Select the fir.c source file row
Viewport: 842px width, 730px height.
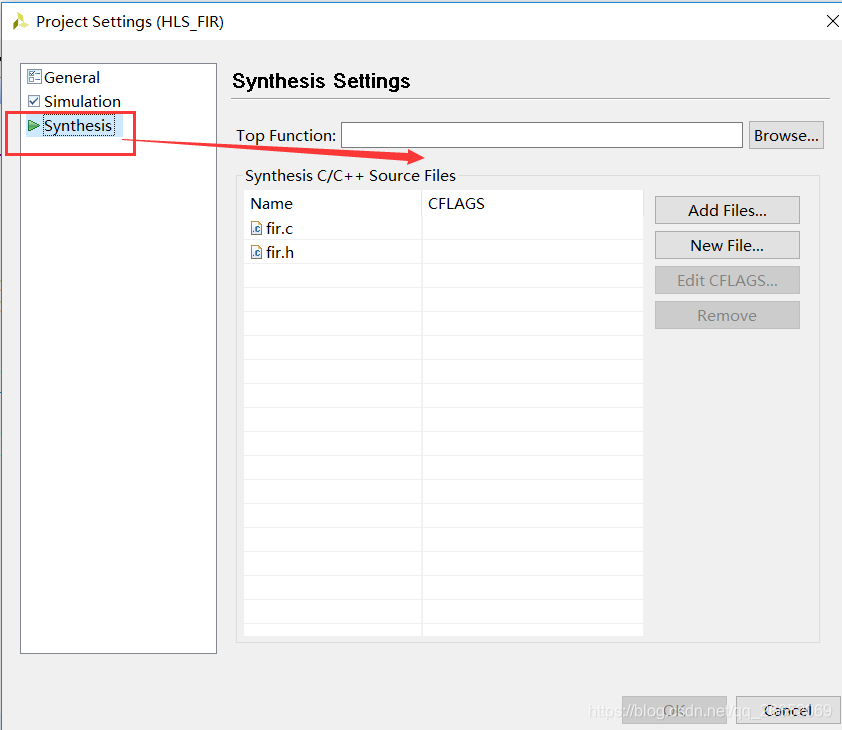[x=443, y=228]
